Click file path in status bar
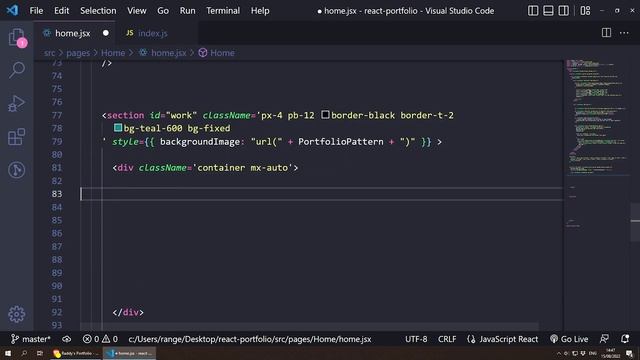 tap(250, 339)
